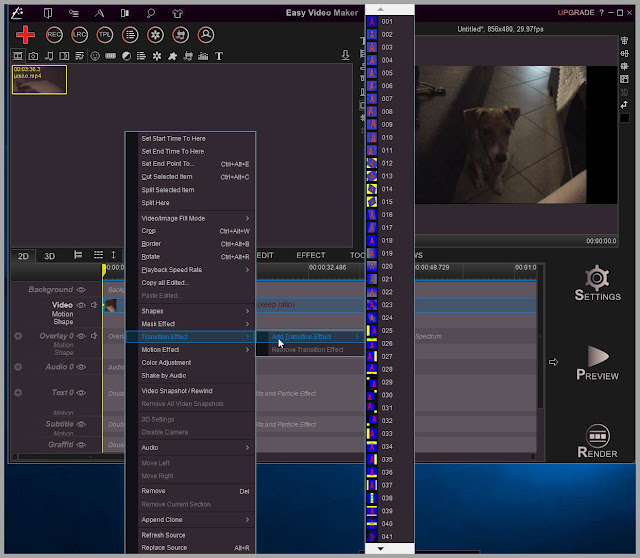Toggle visibility eye of Video track
The width and height of the screenshot is (640, 558).
pyautogui.click(x=81, y=305)
